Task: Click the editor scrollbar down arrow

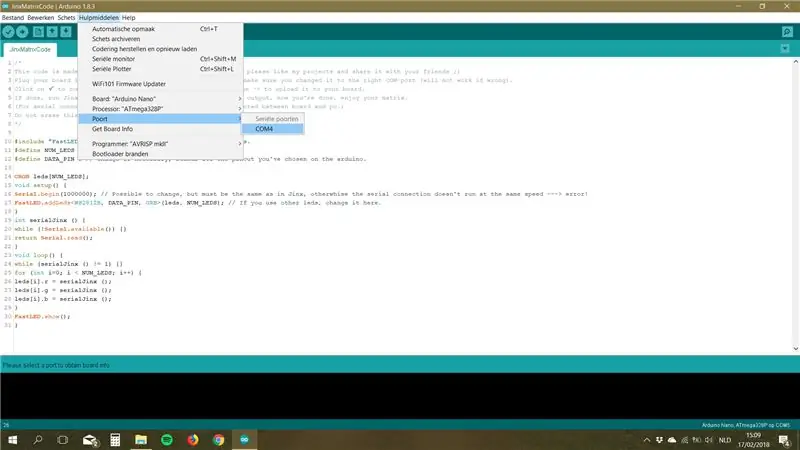Action: [x=795, y=348]
